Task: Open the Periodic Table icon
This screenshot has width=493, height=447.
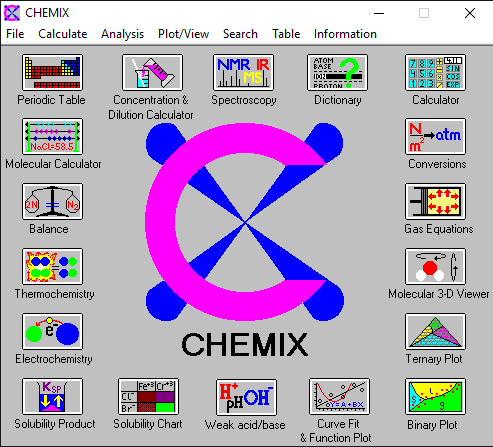Action: click(52, 72)
